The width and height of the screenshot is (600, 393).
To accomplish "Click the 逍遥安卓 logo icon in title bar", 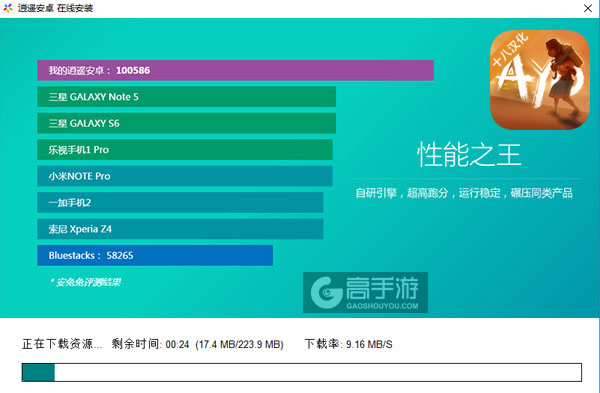I will point(8,8).
